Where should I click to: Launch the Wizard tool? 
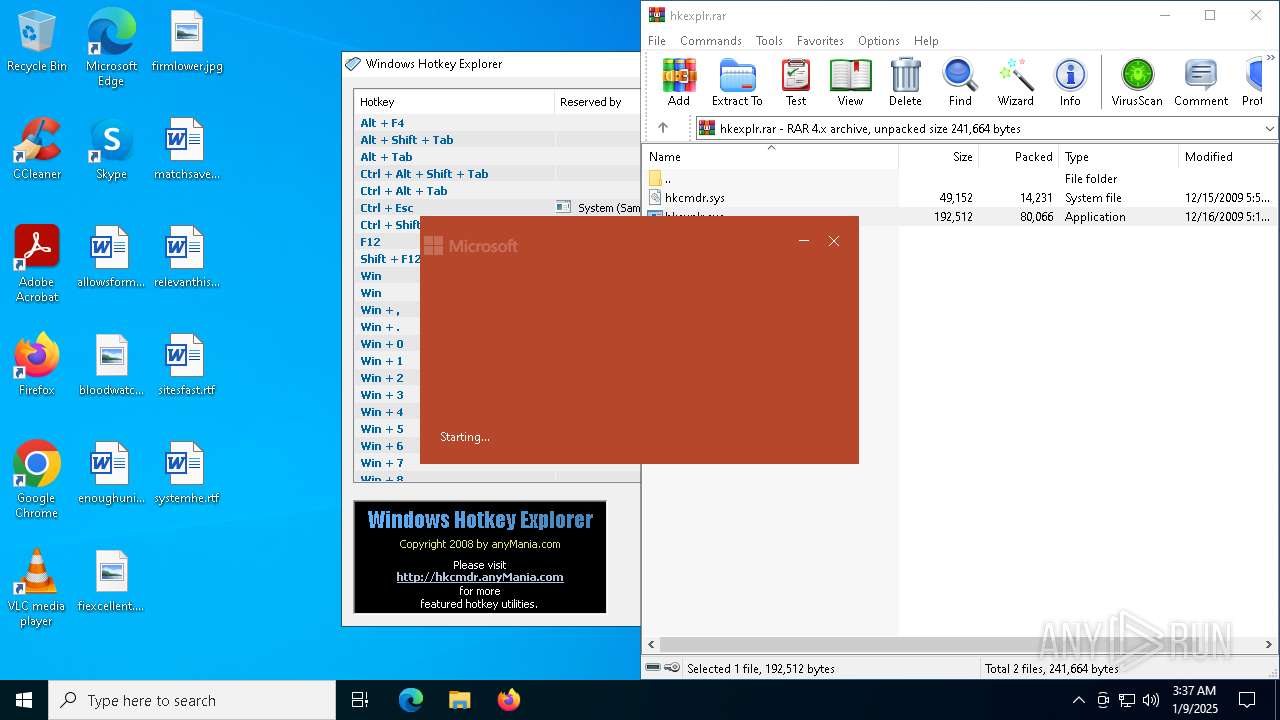(1015, 82)
